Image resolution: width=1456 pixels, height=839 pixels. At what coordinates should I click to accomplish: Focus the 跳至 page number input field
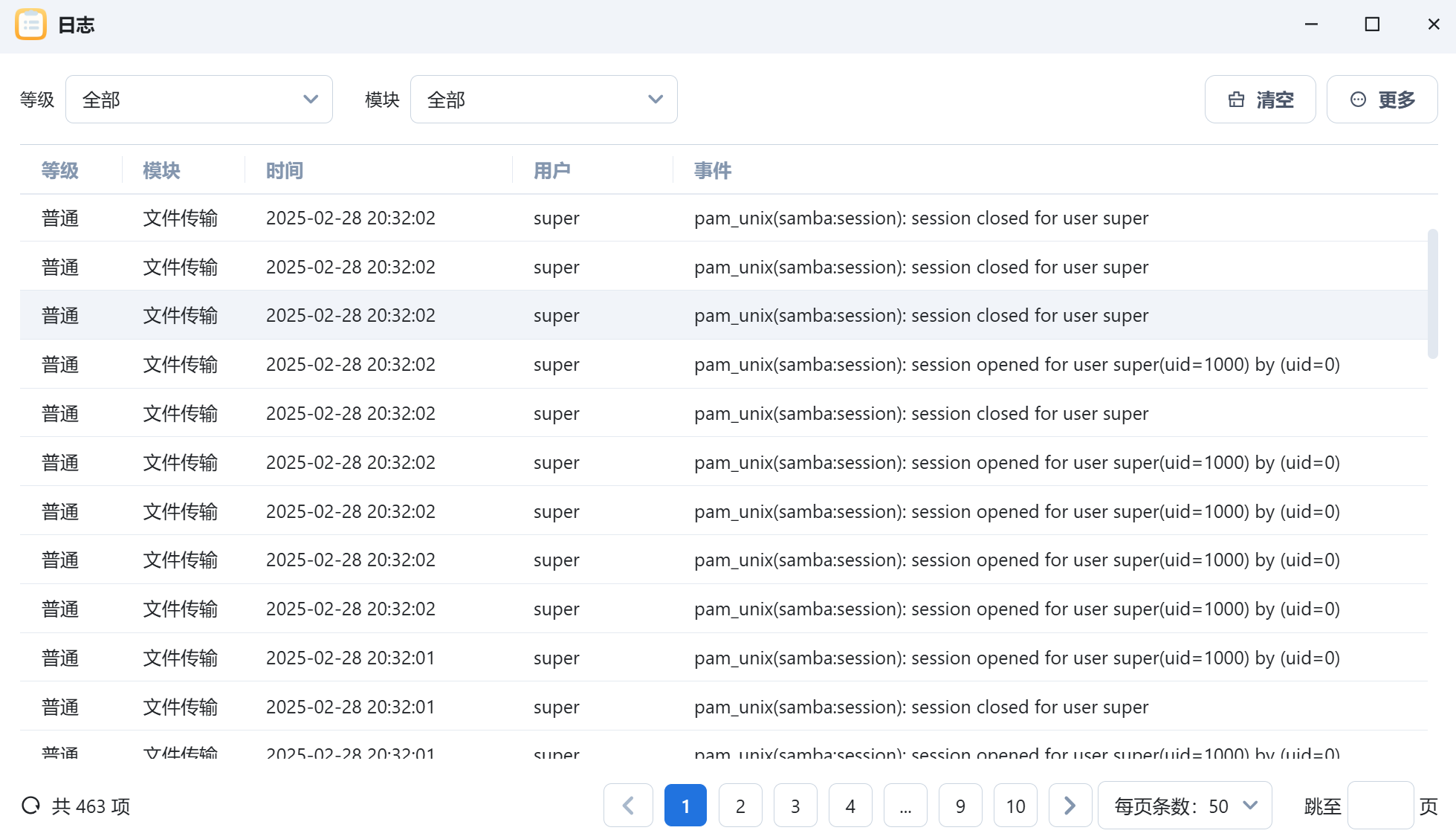[x=1380, y=806]
